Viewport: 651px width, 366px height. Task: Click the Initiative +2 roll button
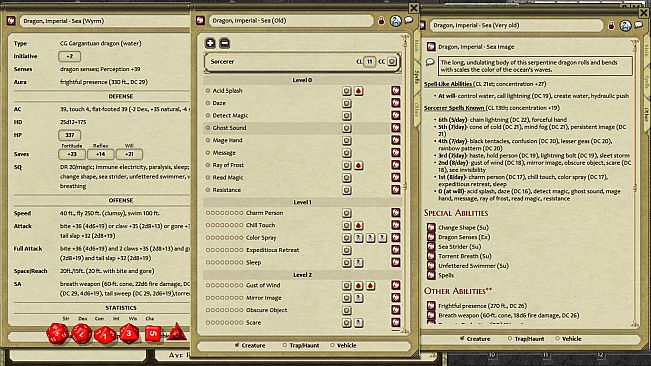69,56
